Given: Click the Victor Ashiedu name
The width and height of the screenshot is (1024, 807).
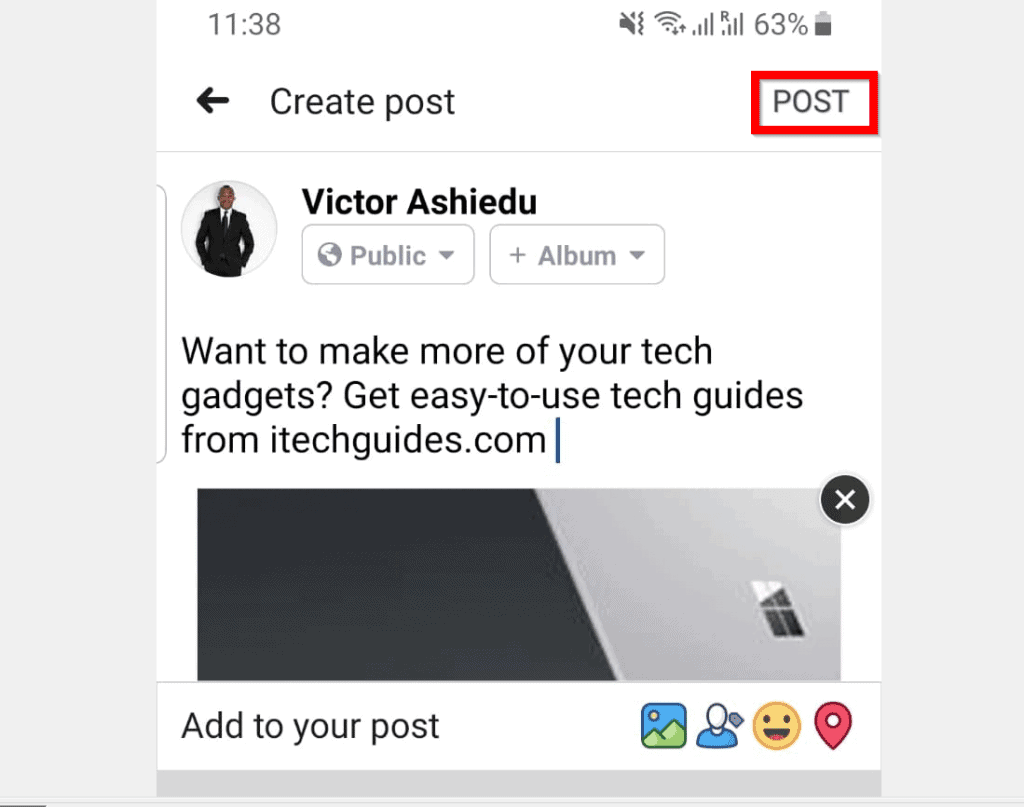Looking at the screenshot, I should 419,201.
